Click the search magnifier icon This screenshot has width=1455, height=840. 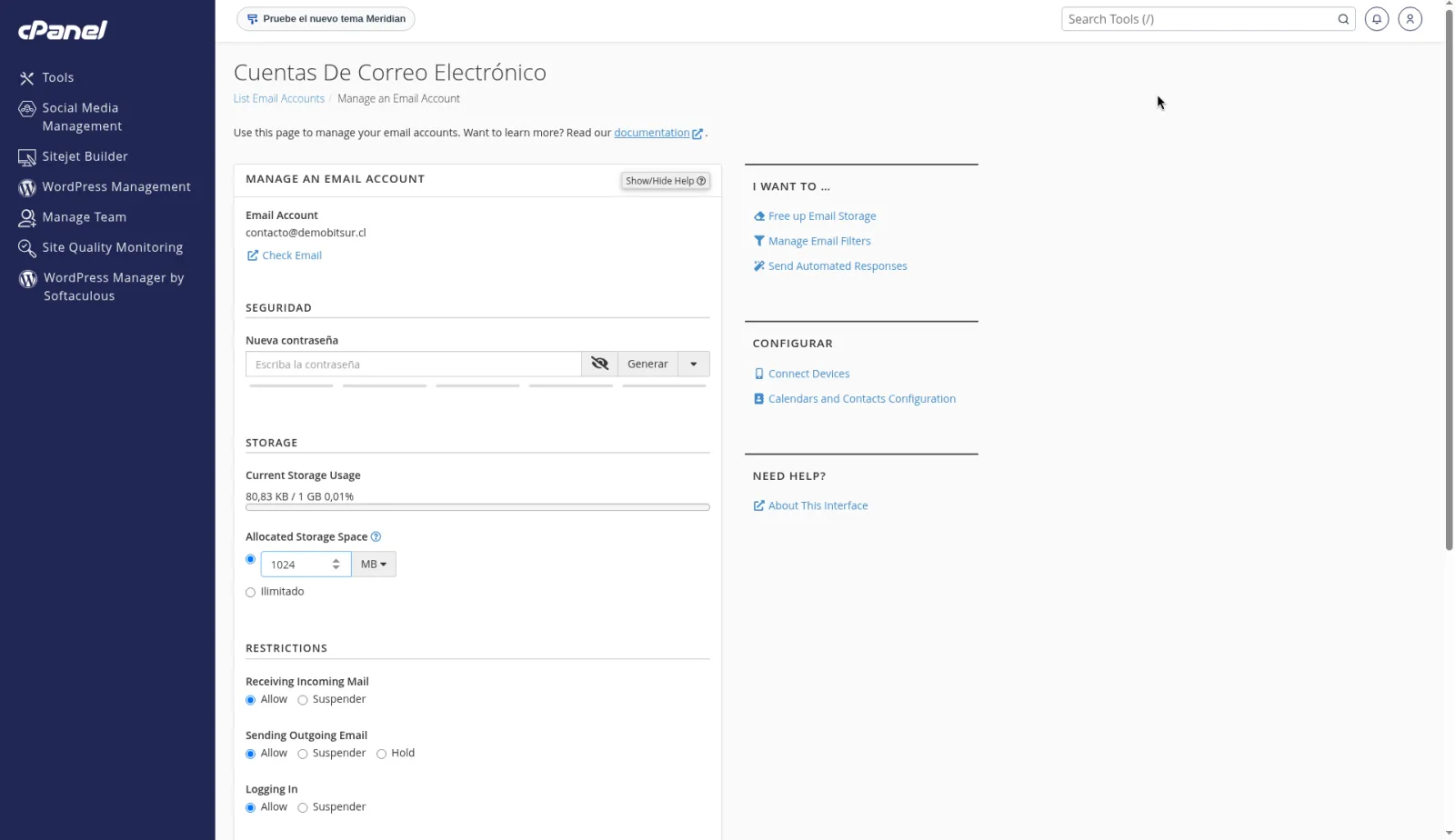[1343, 19]
